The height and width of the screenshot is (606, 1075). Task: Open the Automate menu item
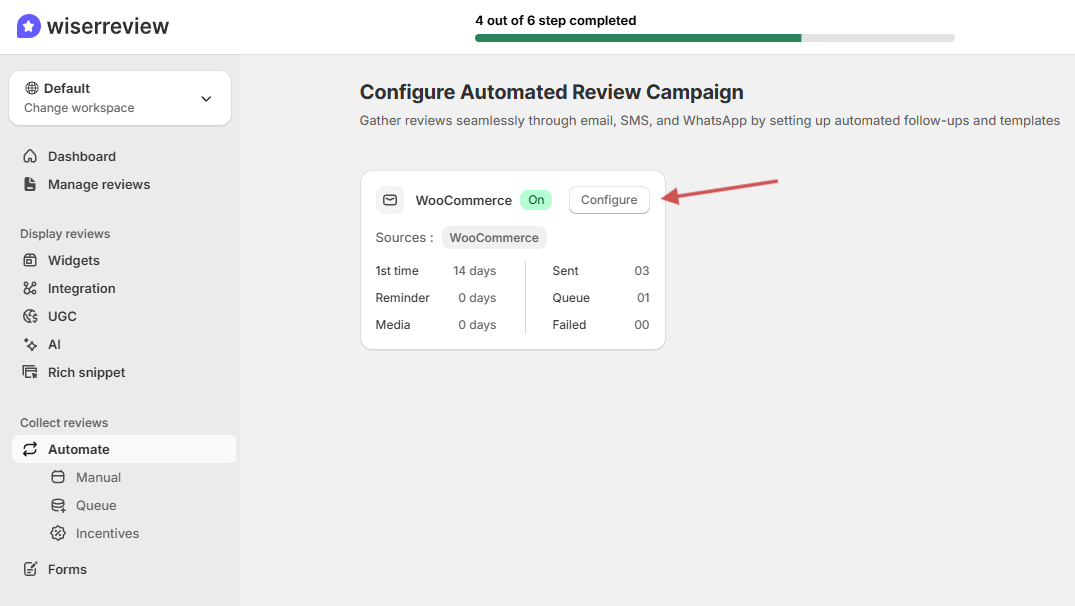(79, 449)
